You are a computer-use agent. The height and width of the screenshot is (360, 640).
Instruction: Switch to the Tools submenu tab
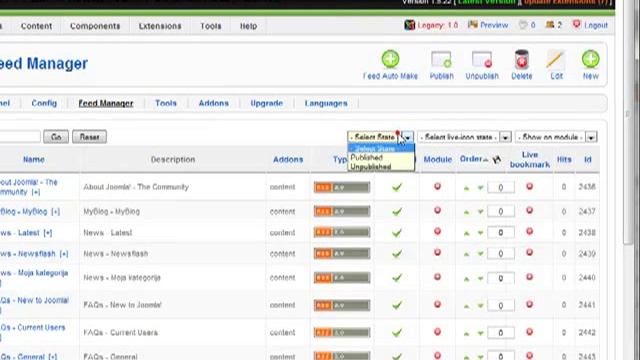click(166, 103)
